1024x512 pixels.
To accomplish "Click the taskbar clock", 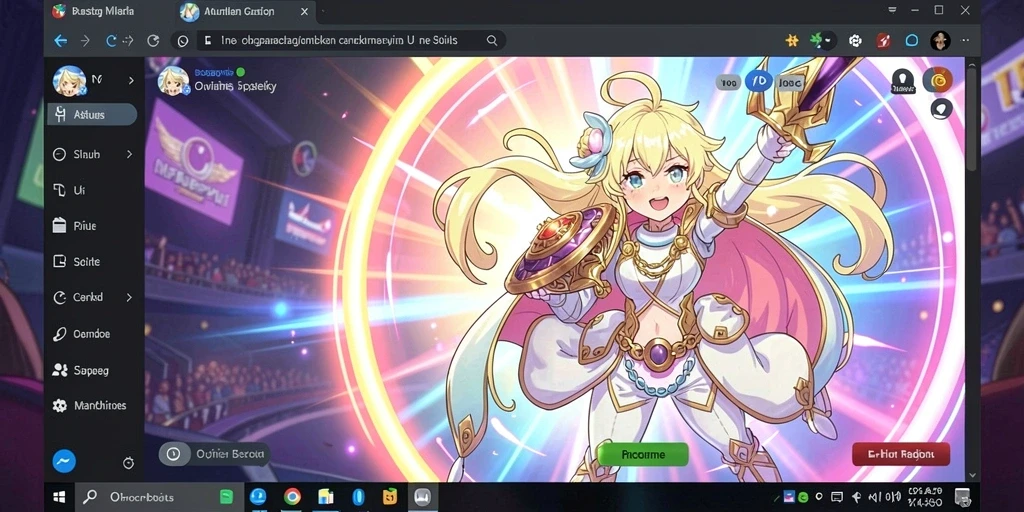I will coord(924,497).
